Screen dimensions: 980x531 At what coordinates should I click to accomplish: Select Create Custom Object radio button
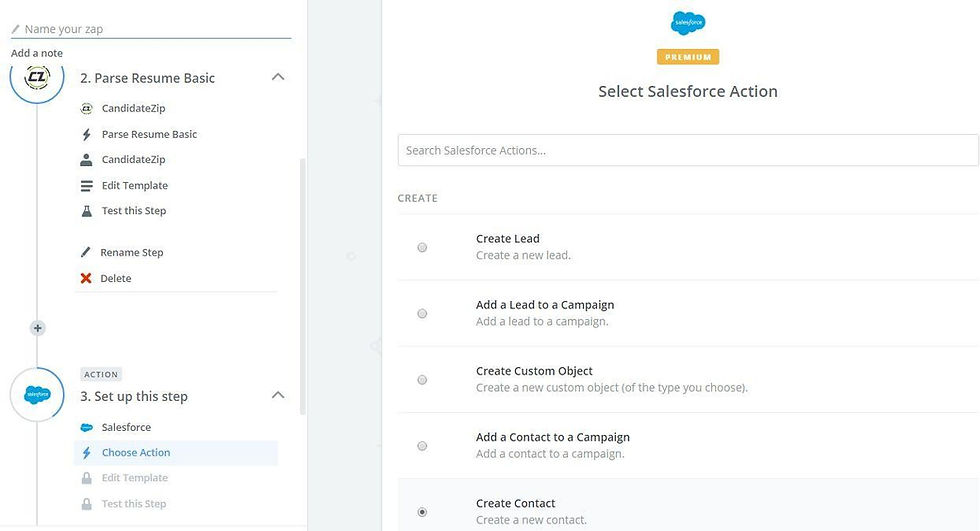click(x=422, y=380)
